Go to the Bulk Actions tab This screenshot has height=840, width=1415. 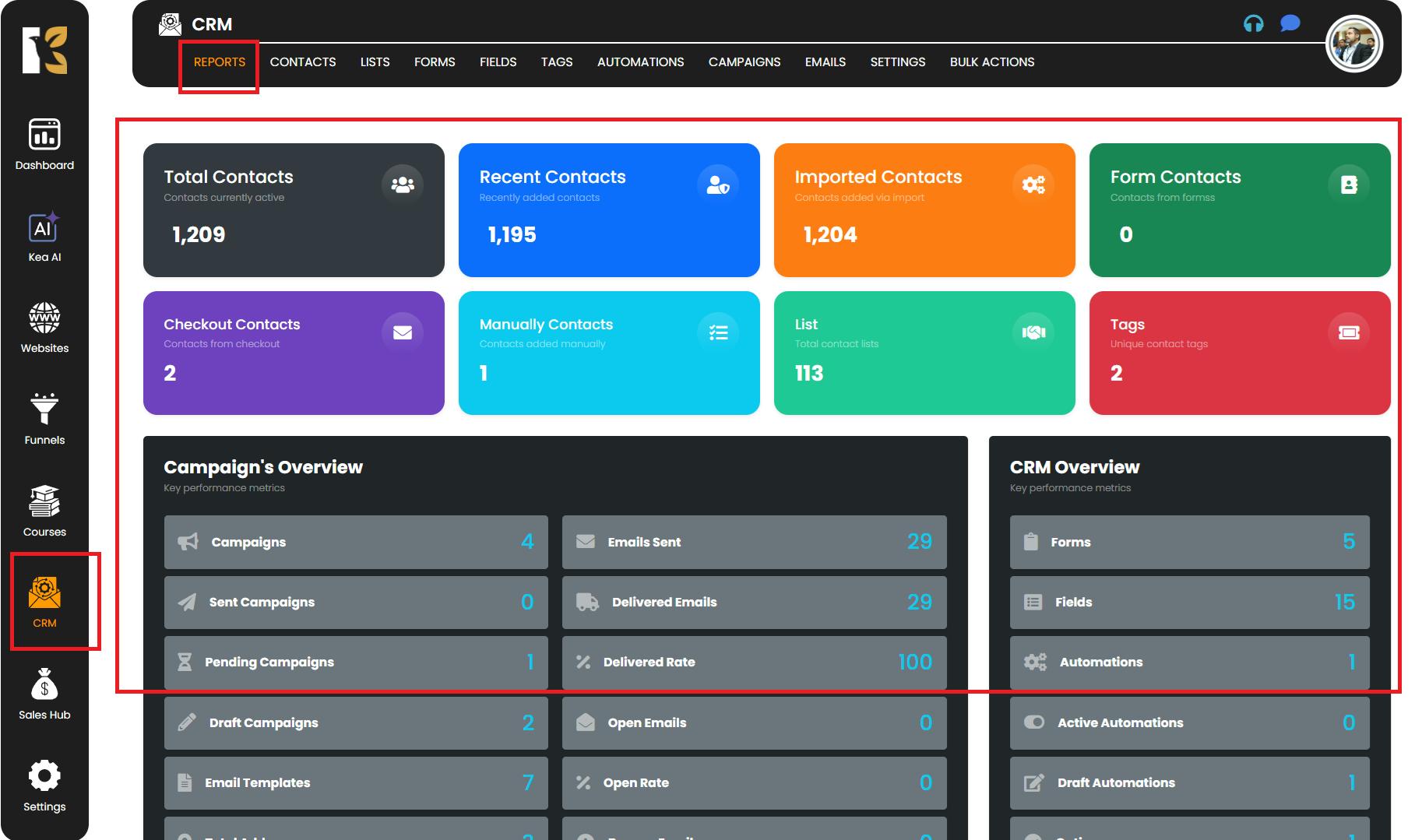pyautogui.click(x=991, y=62)
